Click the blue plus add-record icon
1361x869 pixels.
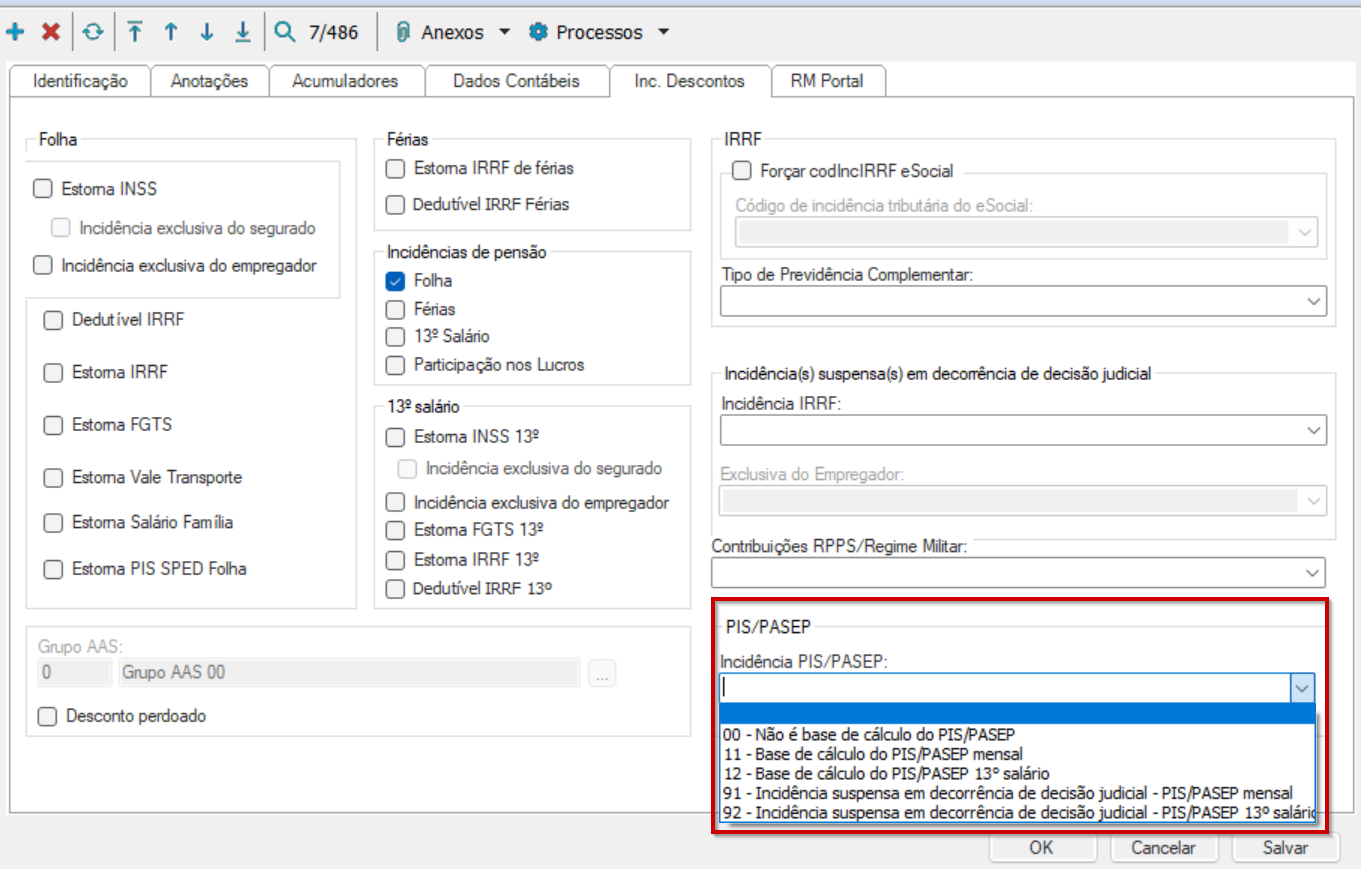point(15,33)
